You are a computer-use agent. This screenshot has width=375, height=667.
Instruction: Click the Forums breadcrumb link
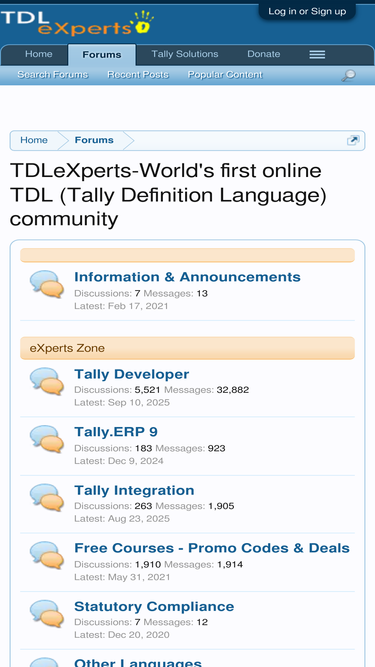tap(94, 140)
